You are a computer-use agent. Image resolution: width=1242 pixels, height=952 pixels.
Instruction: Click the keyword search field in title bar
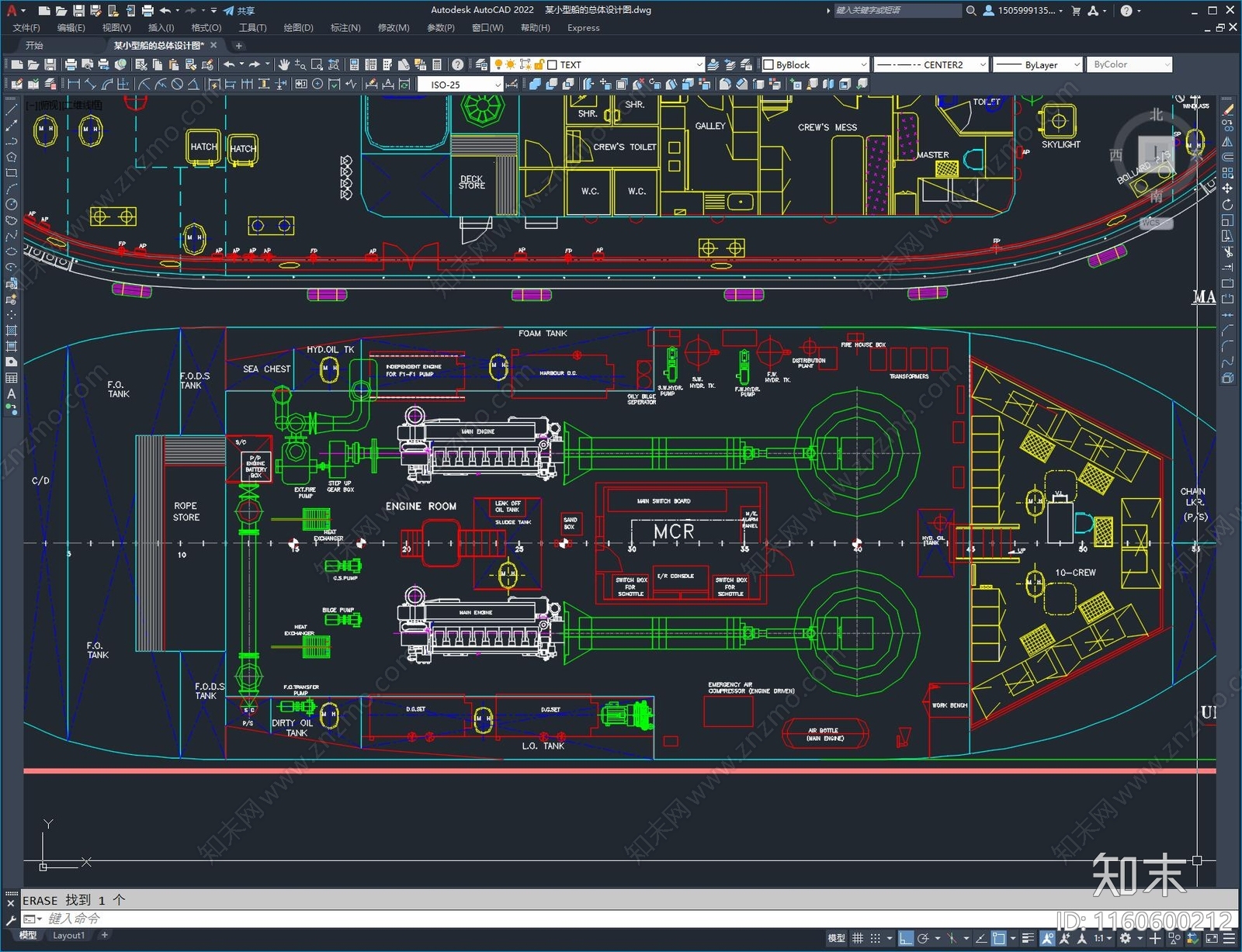pyautogui.click(x=897, y=10)
